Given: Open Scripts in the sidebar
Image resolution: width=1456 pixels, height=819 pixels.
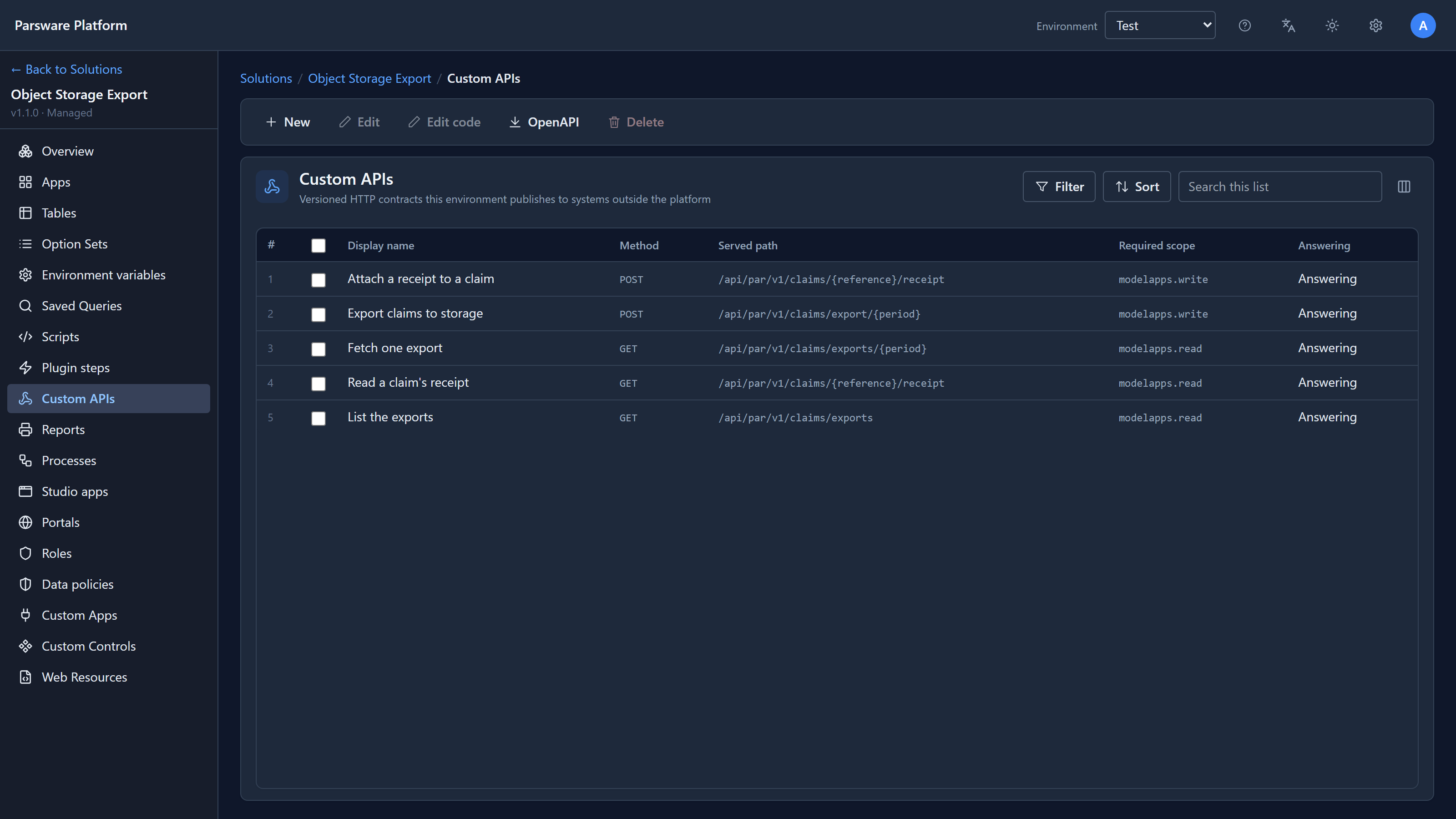Looking at the screenshot, I should pos(109,337).
